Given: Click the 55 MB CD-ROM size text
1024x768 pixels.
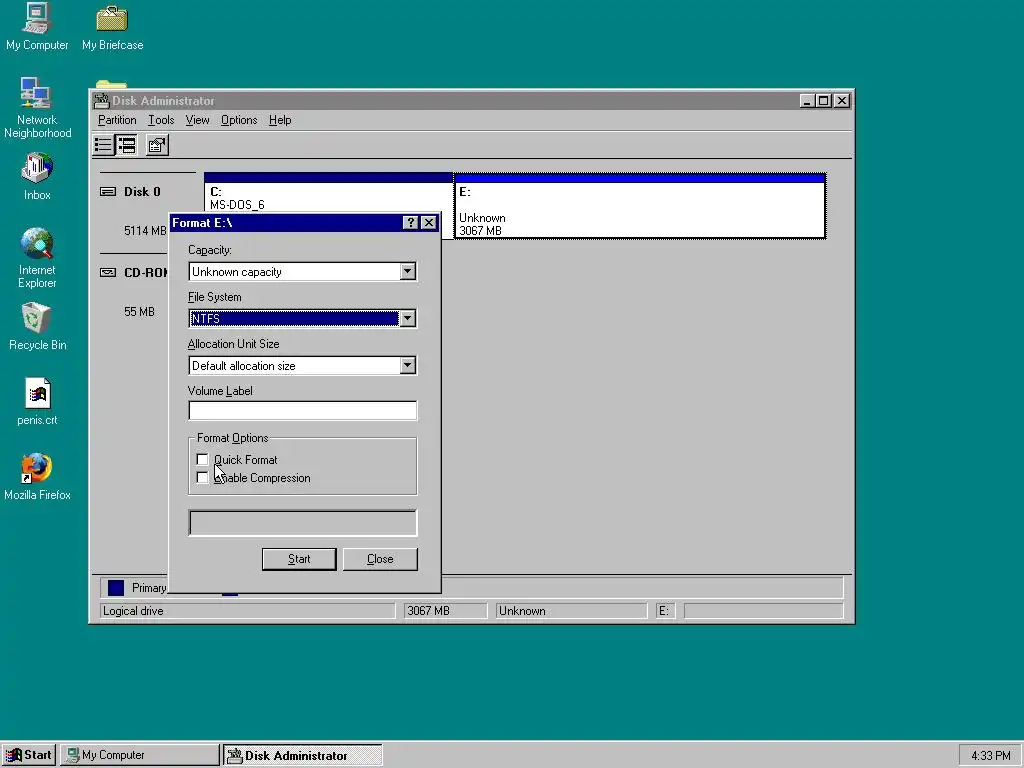Looking at the screenshot, I should pos(139,312).
